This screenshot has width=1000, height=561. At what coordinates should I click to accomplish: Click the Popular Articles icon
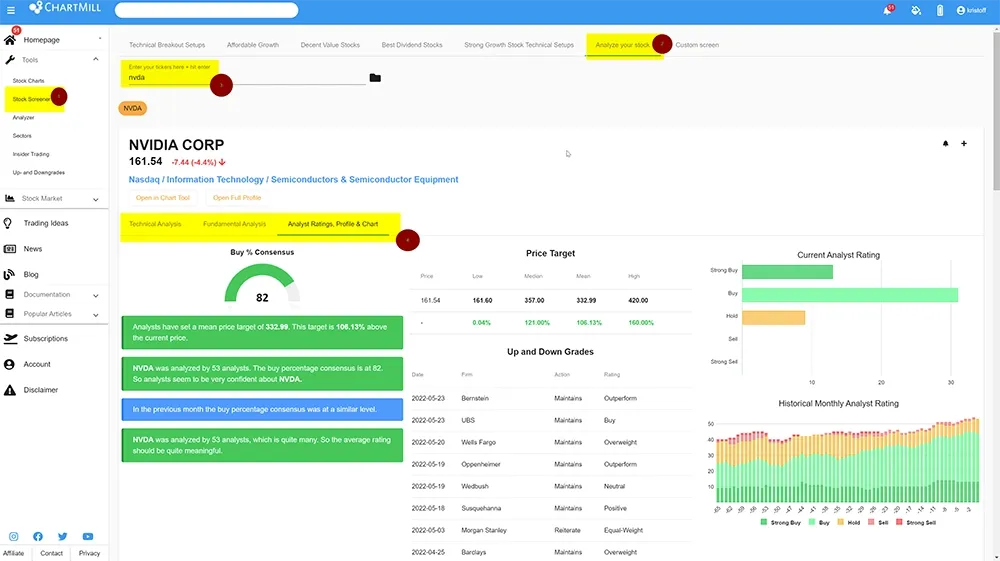coord(10,314)
